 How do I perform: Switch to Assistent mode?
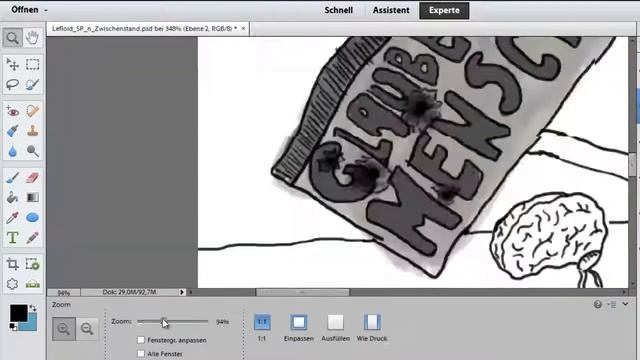click(391, 10)
